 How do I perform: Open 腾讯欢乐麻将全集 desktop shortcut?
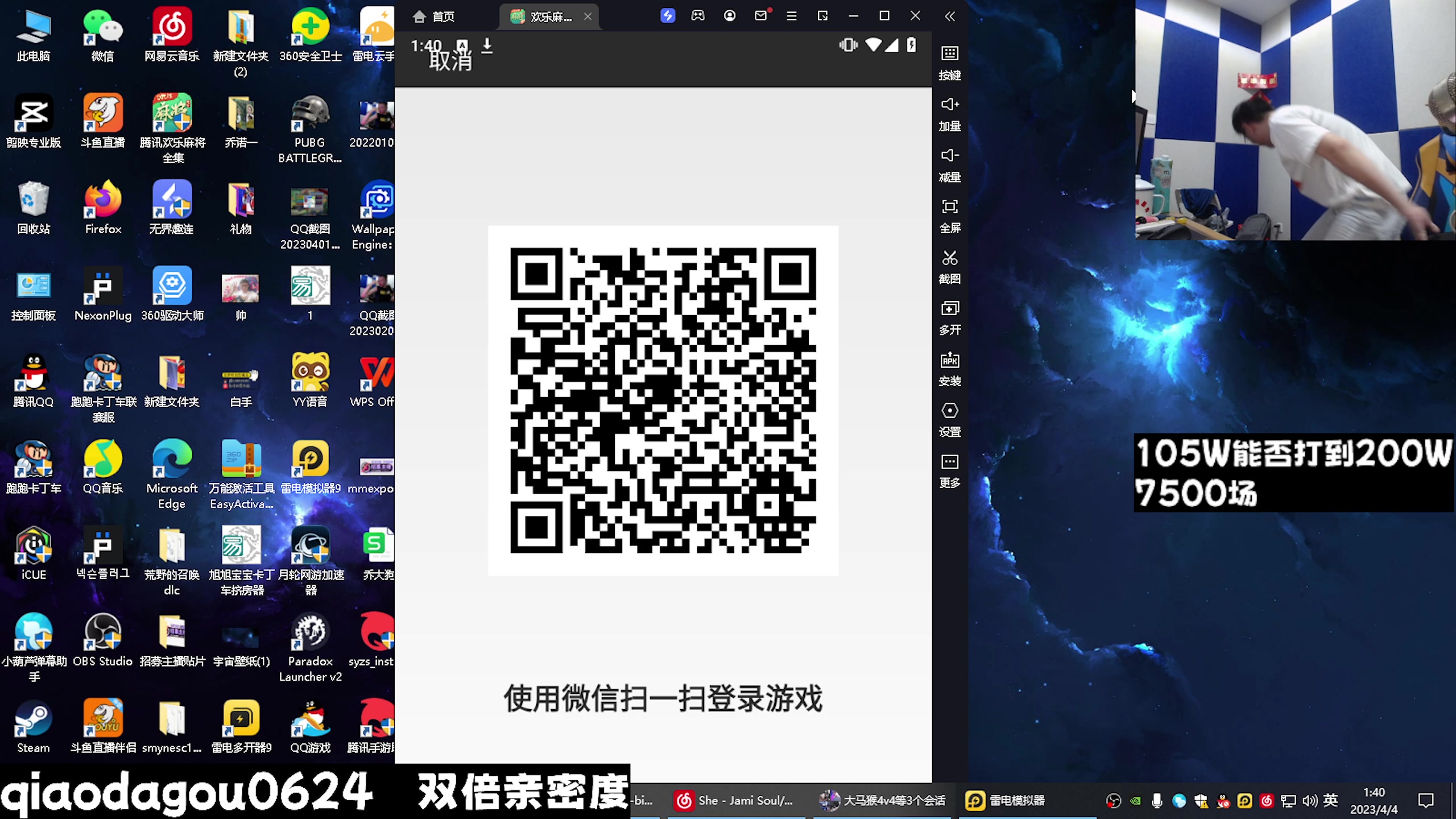(x=172, y=129)
